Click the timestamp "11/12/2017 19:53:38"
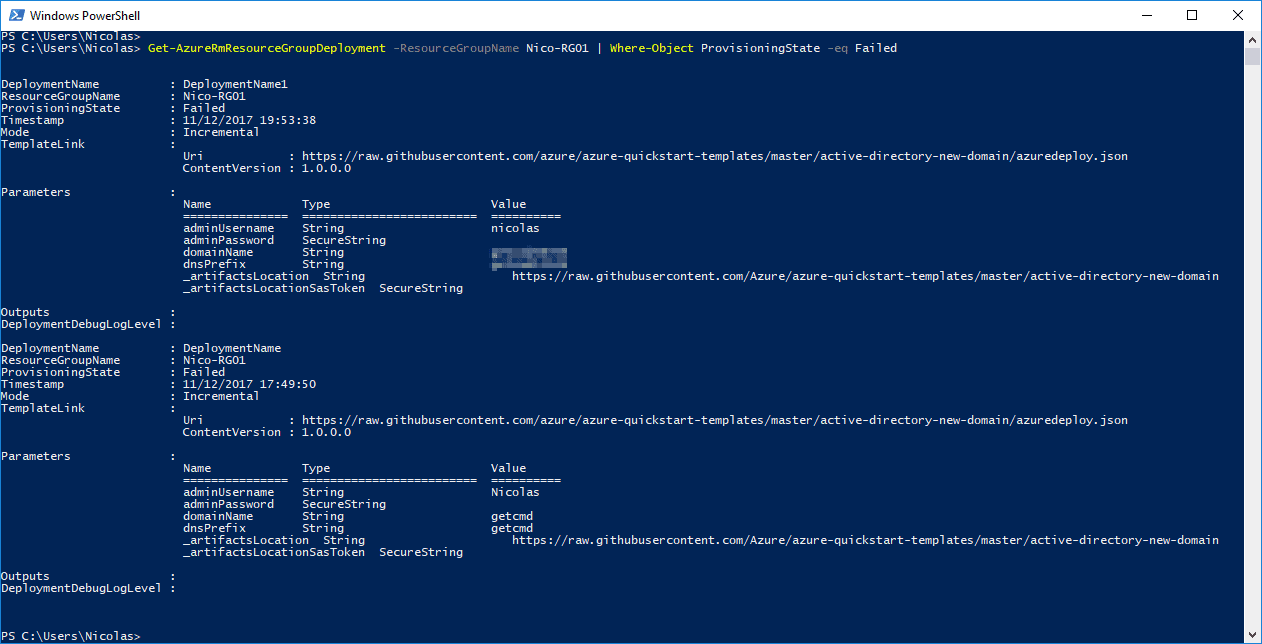Screen dimensions: 1262x644 (249, 120)
